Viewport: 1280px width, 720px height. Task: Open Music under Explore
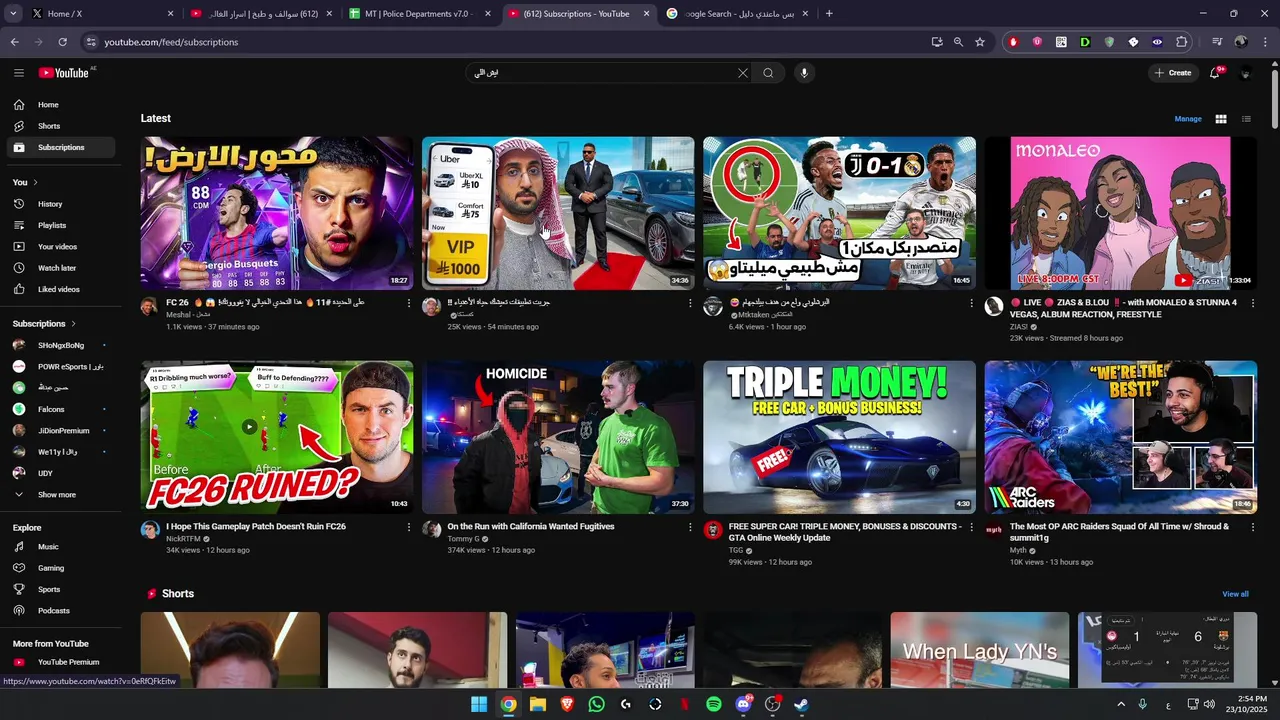pyautogui.click(x=61, y=547)
